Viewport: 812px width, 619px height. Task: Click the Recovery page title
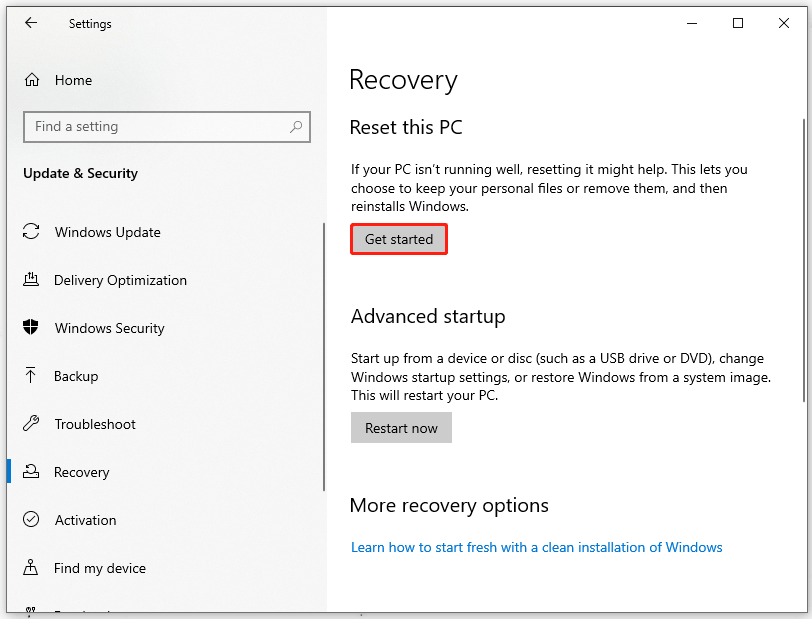(x=403, y=81)
